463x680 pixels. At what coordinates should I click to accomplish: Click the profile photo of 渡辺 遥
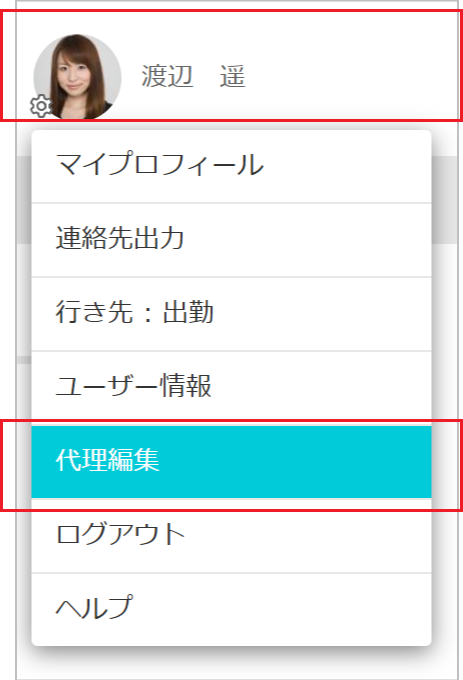pyautogui.click(x=78, y=76)
